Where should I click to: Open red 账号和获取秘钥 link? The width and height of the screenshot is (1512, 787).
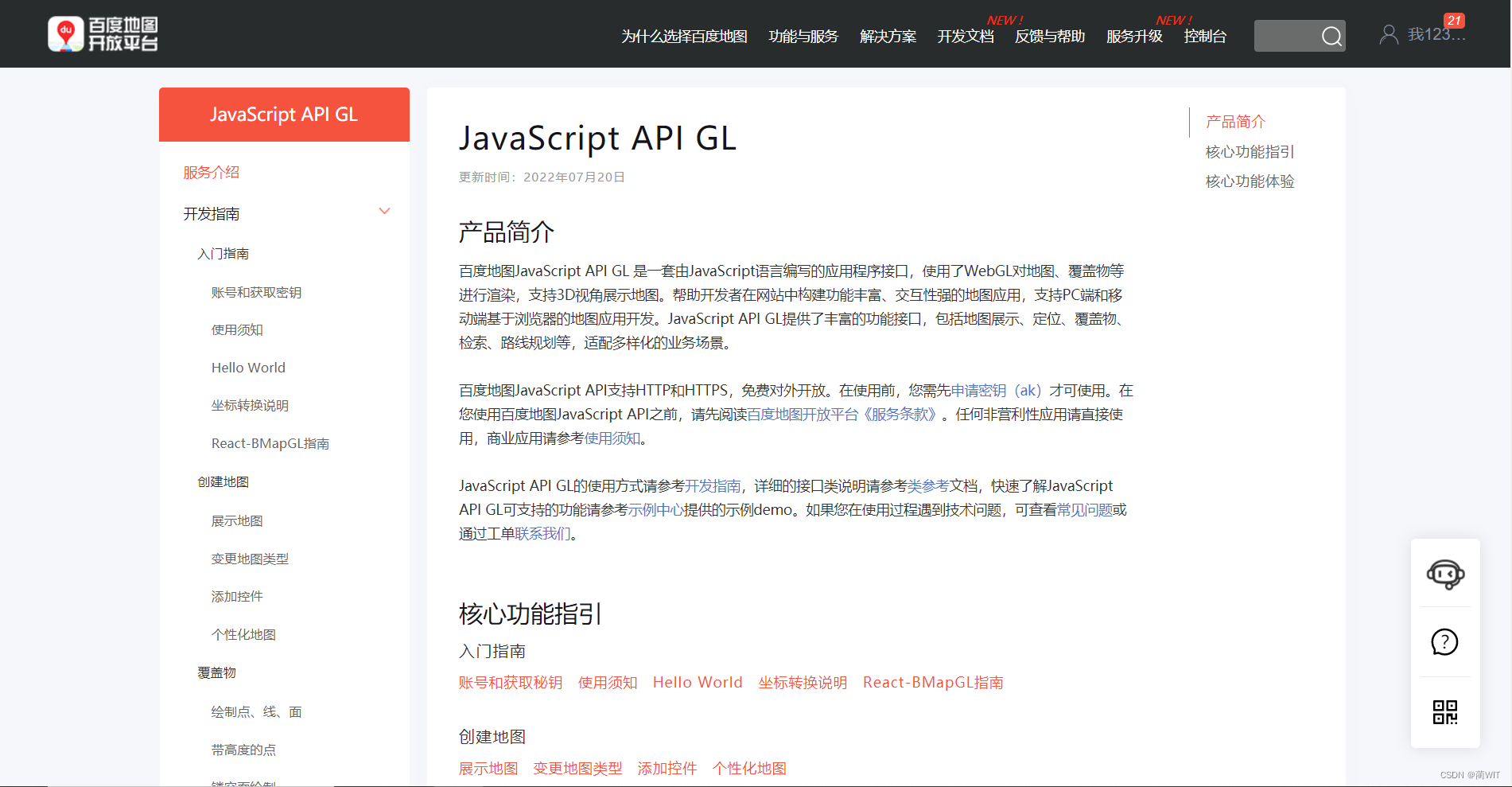511,683
